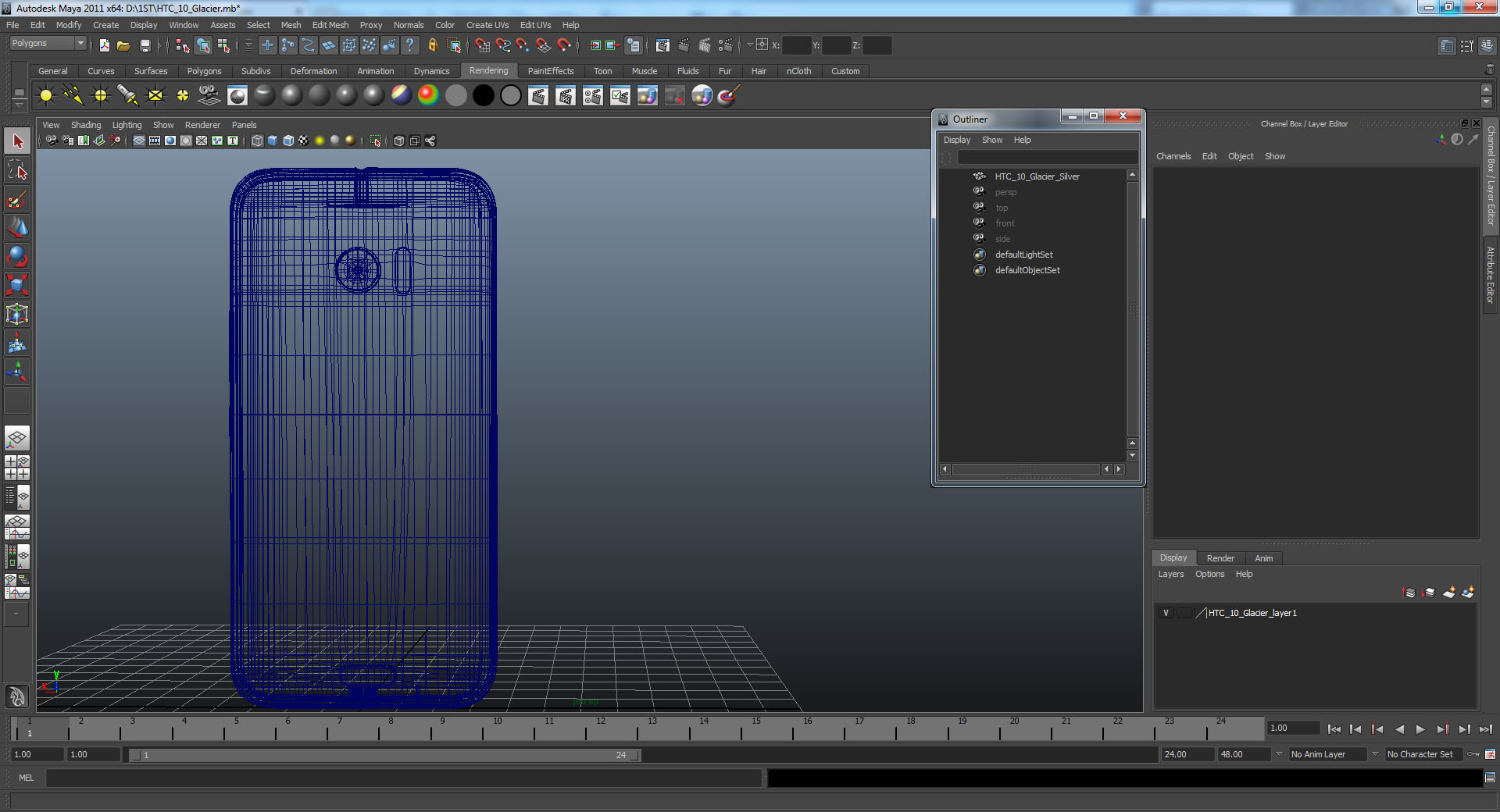1500x812 pixels.
Task: Open the Edit Mesh menu
Action: coord(330,25)
